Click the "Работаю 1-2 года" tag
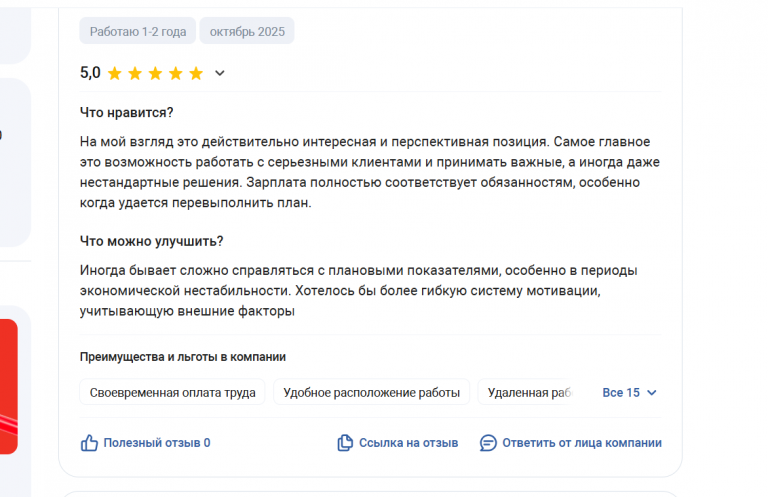The width and height of the screenshot is (768, 497). point(138,32)
